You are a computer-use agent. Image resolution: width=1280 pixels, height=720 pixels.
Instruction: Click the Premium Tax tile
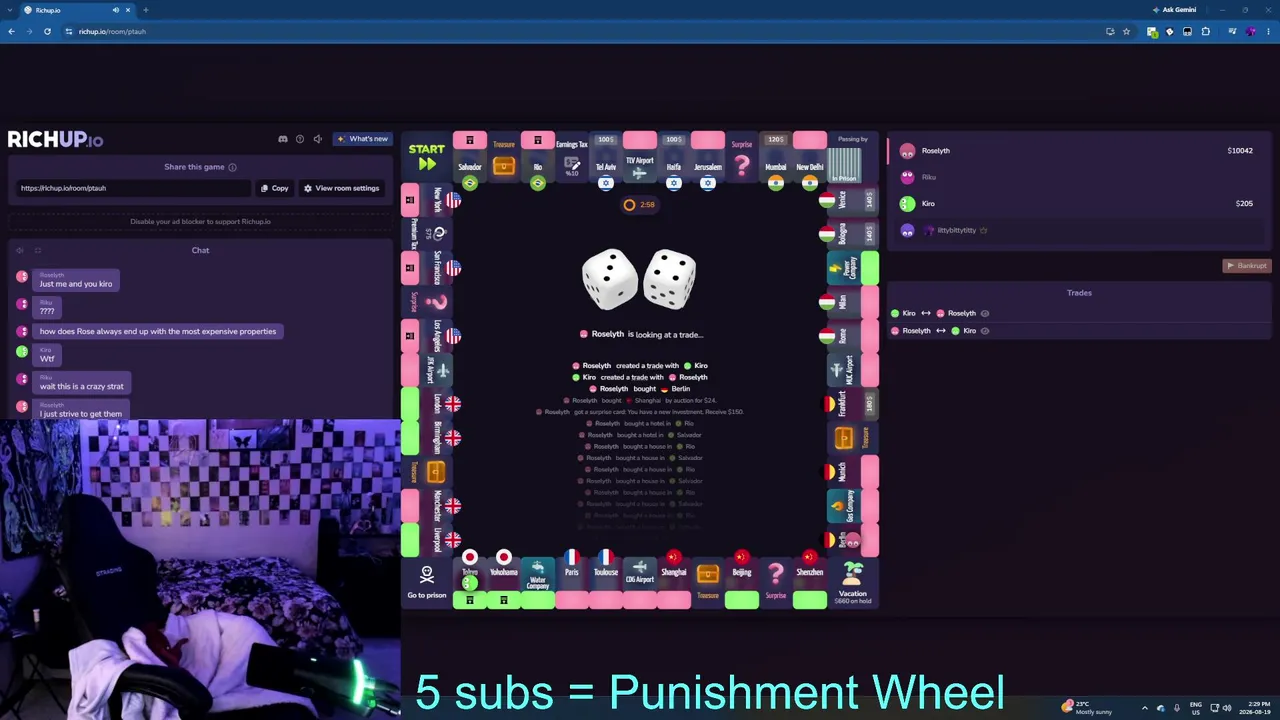(428, 234)
